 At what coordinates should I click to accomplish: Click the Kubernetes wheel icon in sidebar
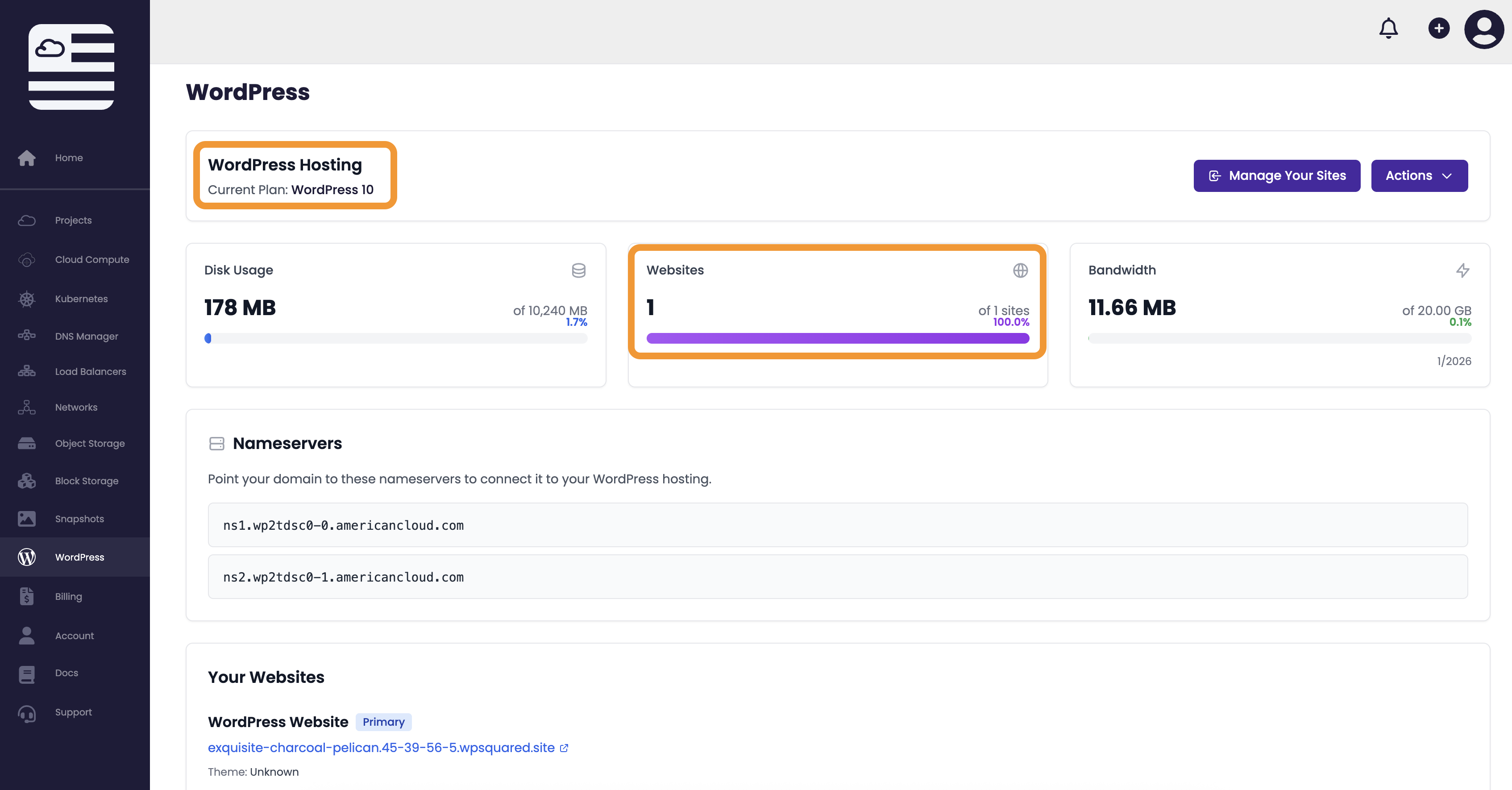26,299
